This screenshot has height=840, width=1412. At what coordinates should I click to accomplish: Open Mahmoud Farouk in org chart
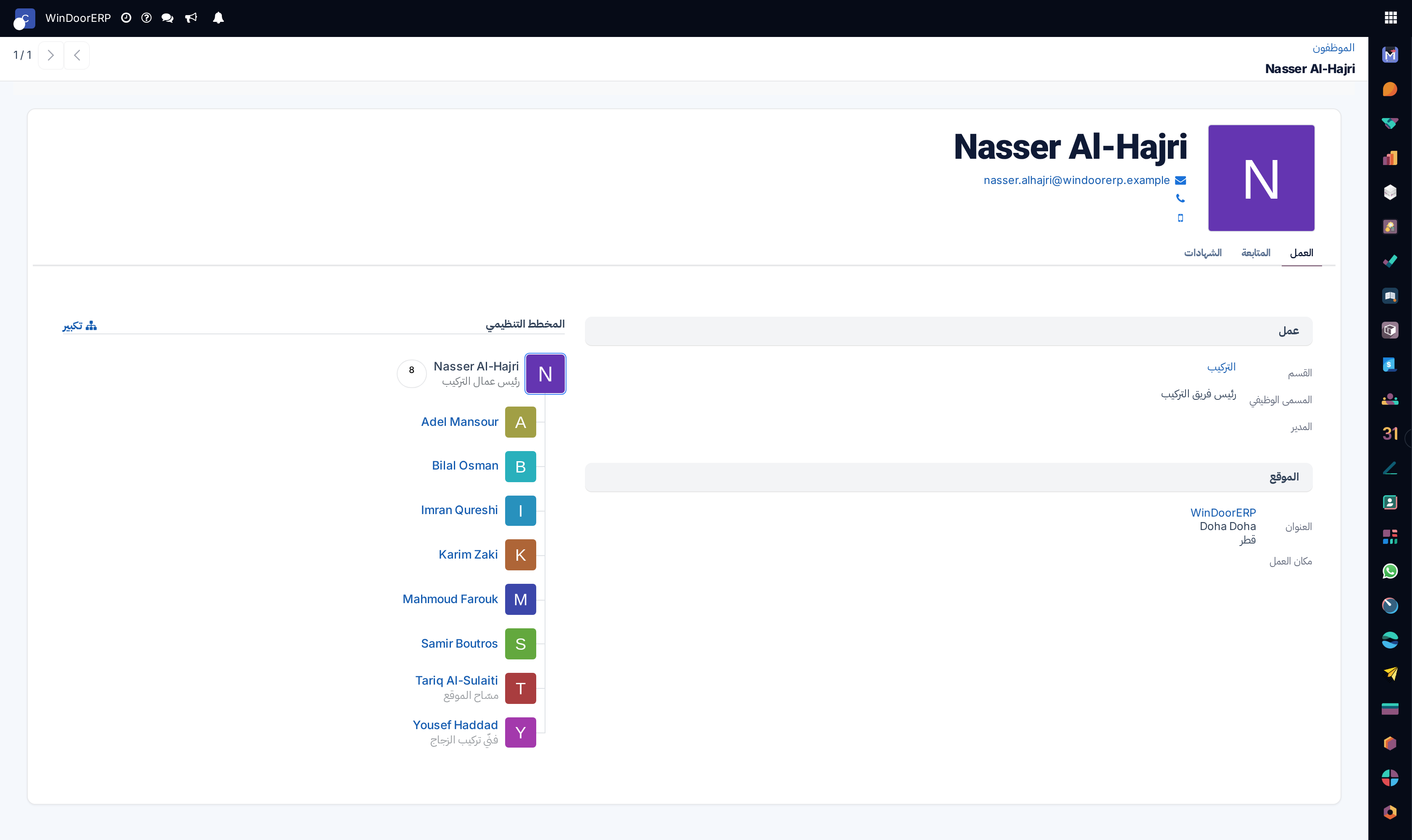(x=450, y=599)
